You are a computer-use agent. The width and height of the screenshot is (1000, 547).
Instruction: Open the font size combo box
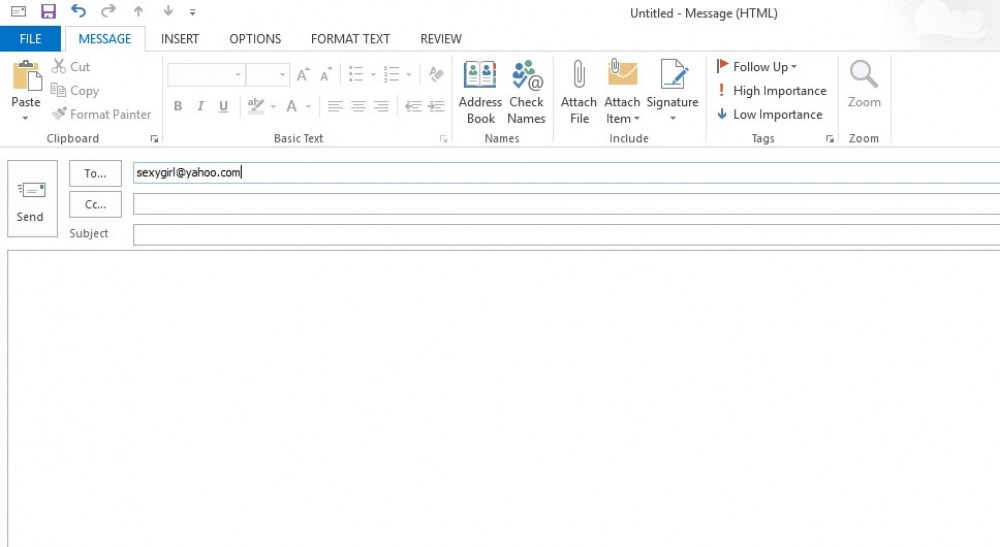click(x=268, y=75)
